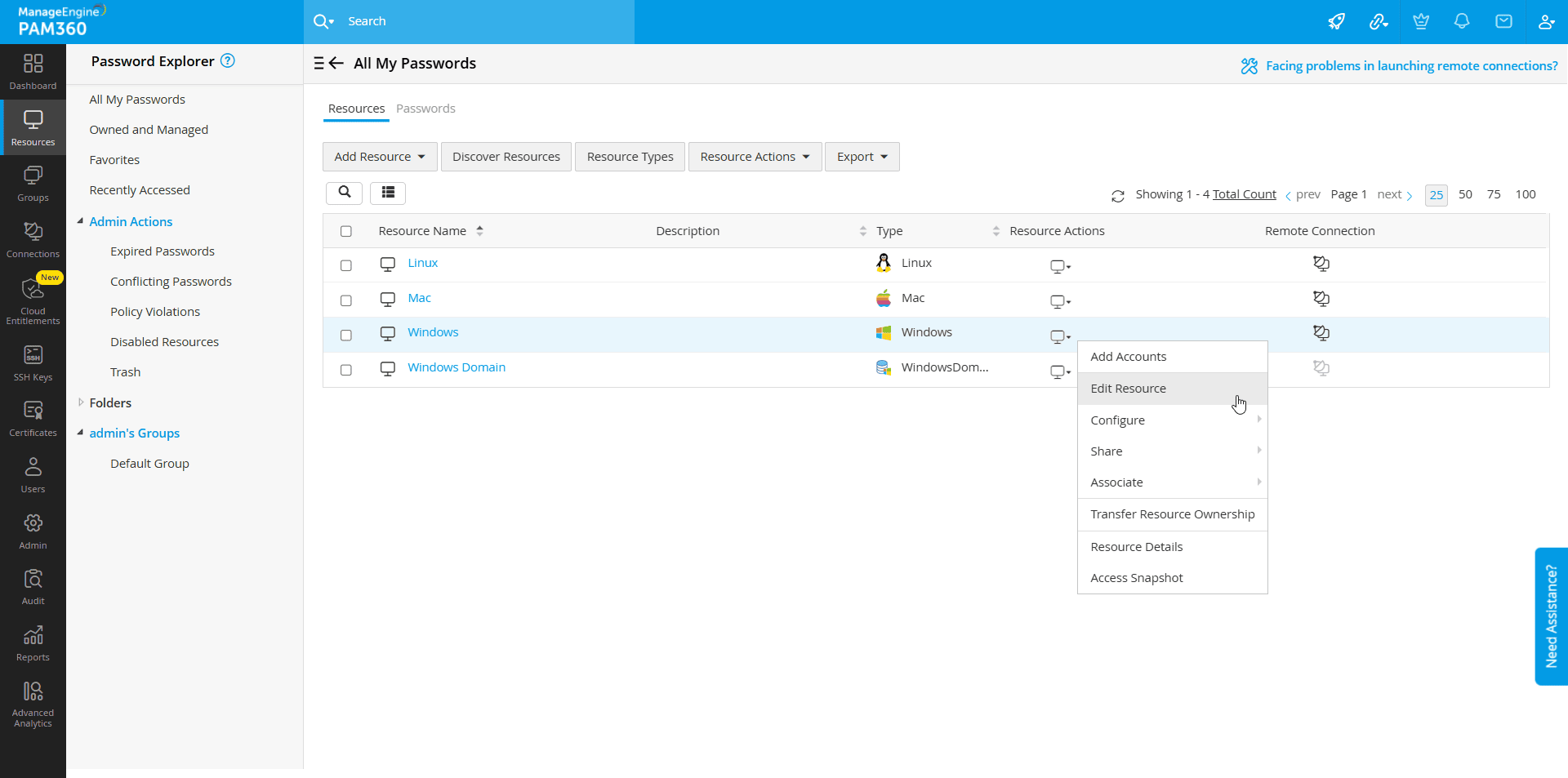Image resolution: width=1568 pixels, height=778 pixels.
Task: Check the Windows resource checkbox
Action: pos(346,335)
